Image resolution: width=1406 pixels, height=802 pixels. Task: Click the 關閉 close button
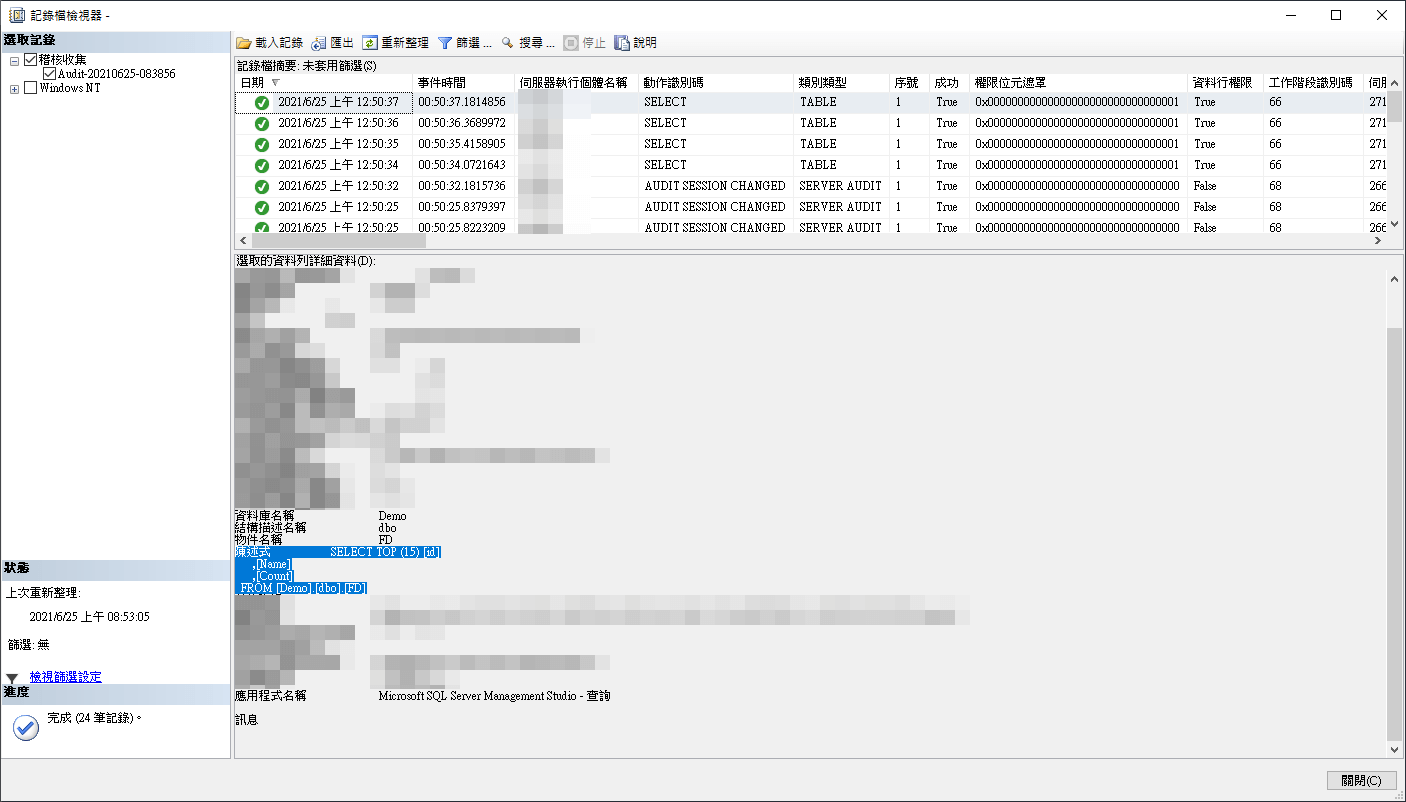click(1362, 780)
